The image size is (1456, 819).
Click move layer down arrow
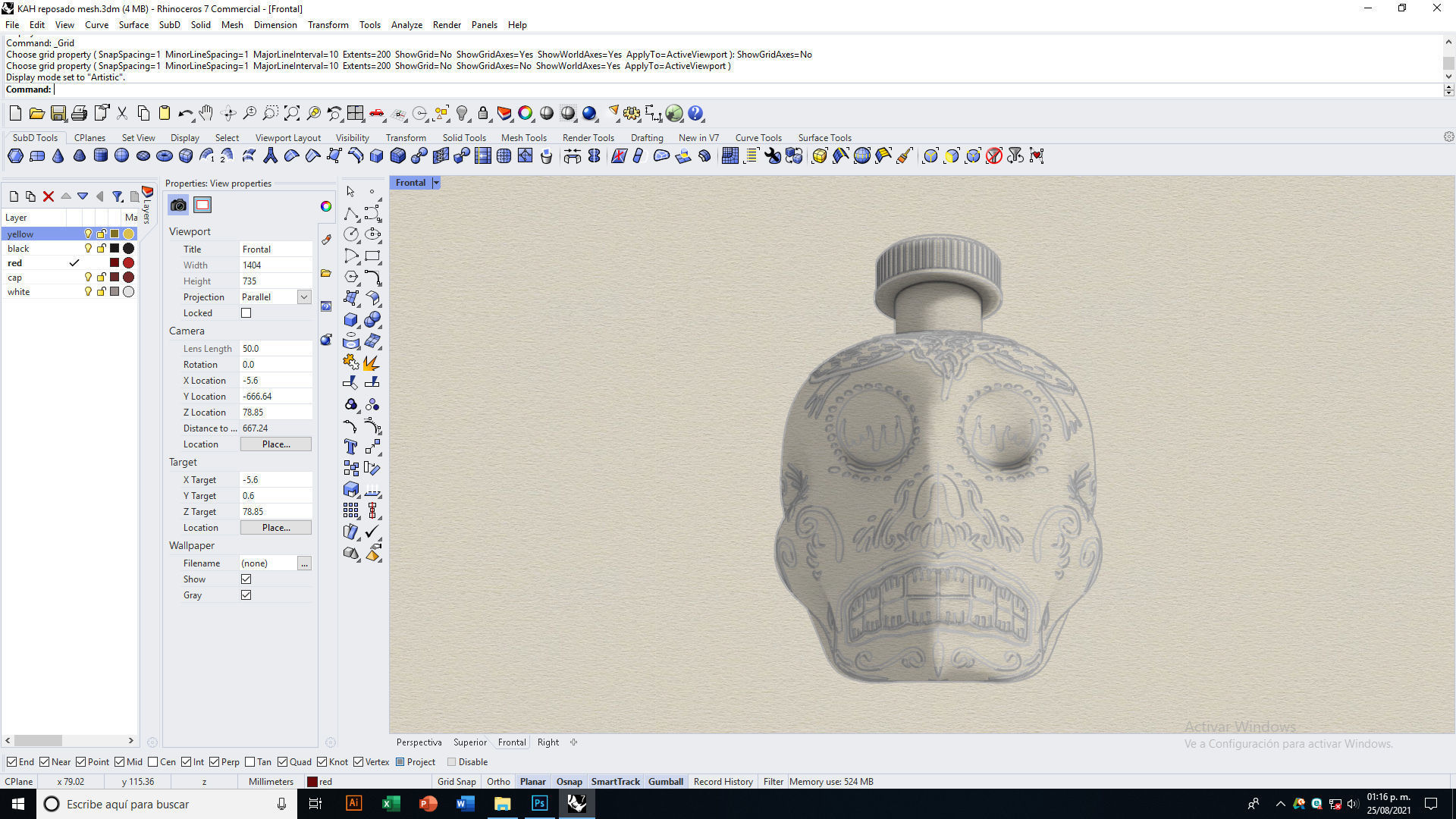[83, 196]
